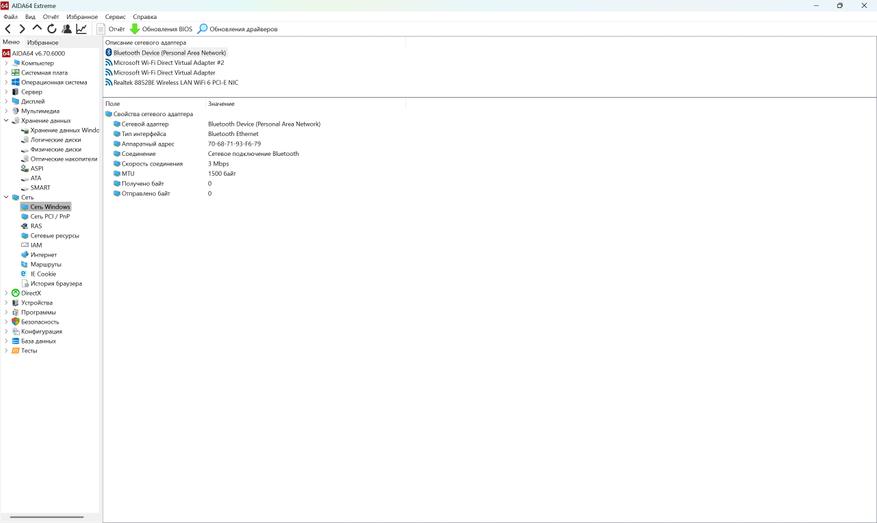The height and width of the screenshot is (523, 877).
Task: Create a report via Отчёт toolbar button
Action: pyautogui.click(x=111, y=29)
